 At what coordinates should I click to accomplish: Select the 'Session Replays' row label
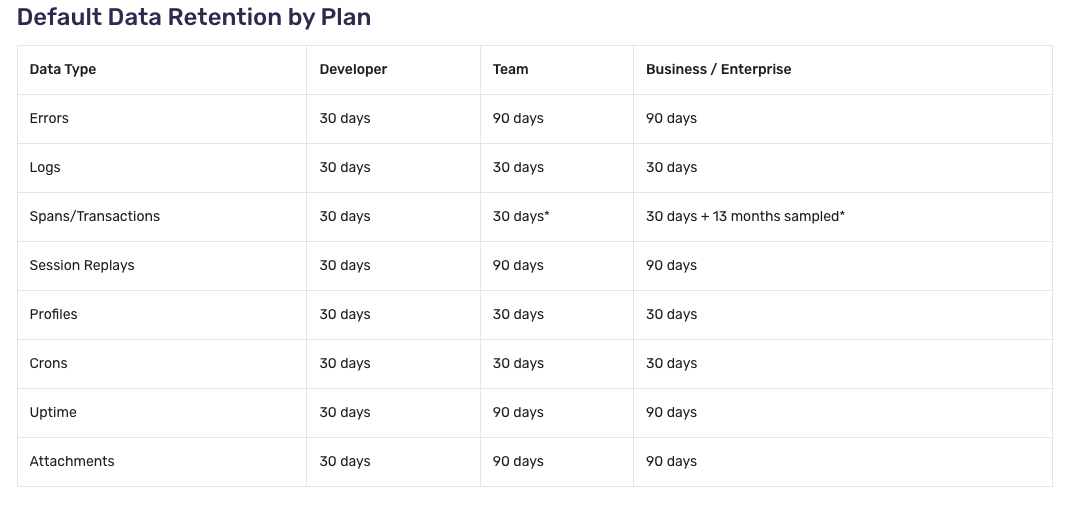(x=82, y=265)
